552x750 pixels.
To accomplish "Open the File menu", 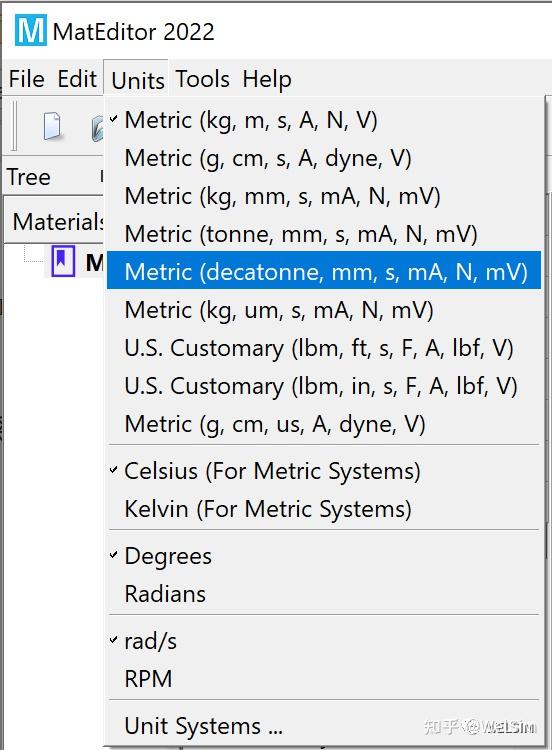I will click(27, 79).
